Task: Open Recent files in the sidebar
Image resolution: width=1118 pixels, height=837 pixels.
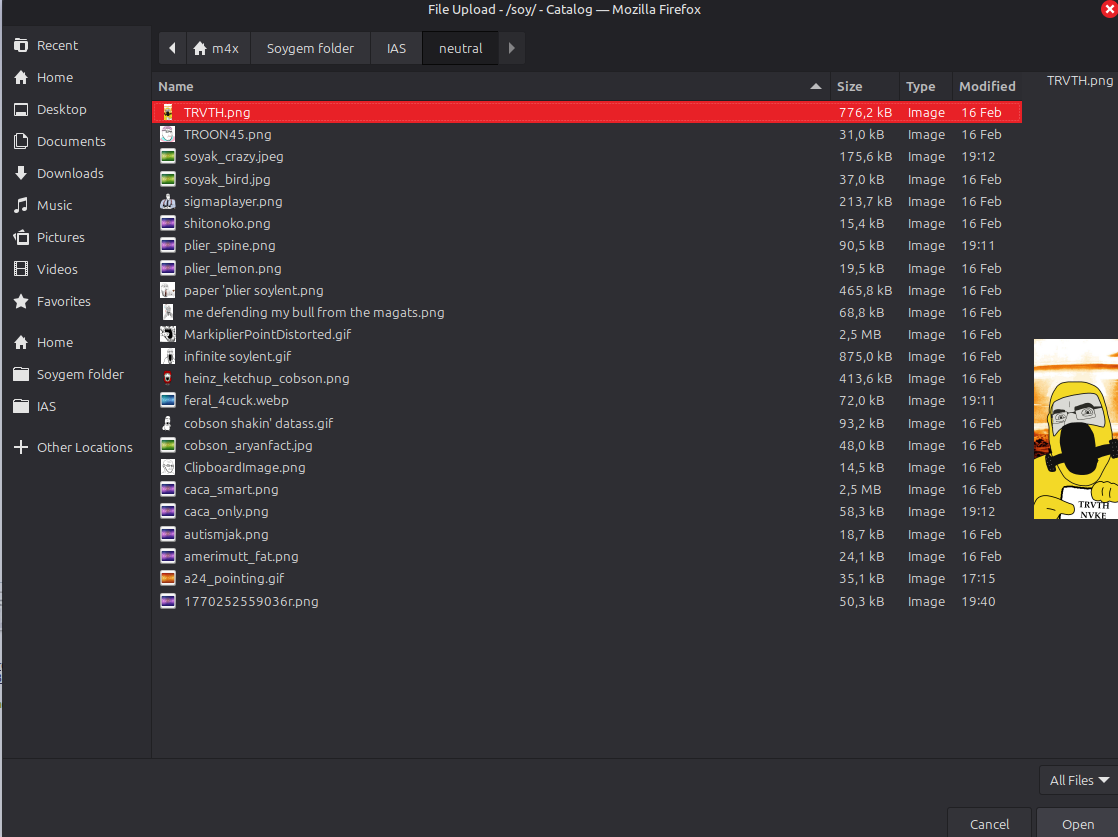Action: (57, 46)
